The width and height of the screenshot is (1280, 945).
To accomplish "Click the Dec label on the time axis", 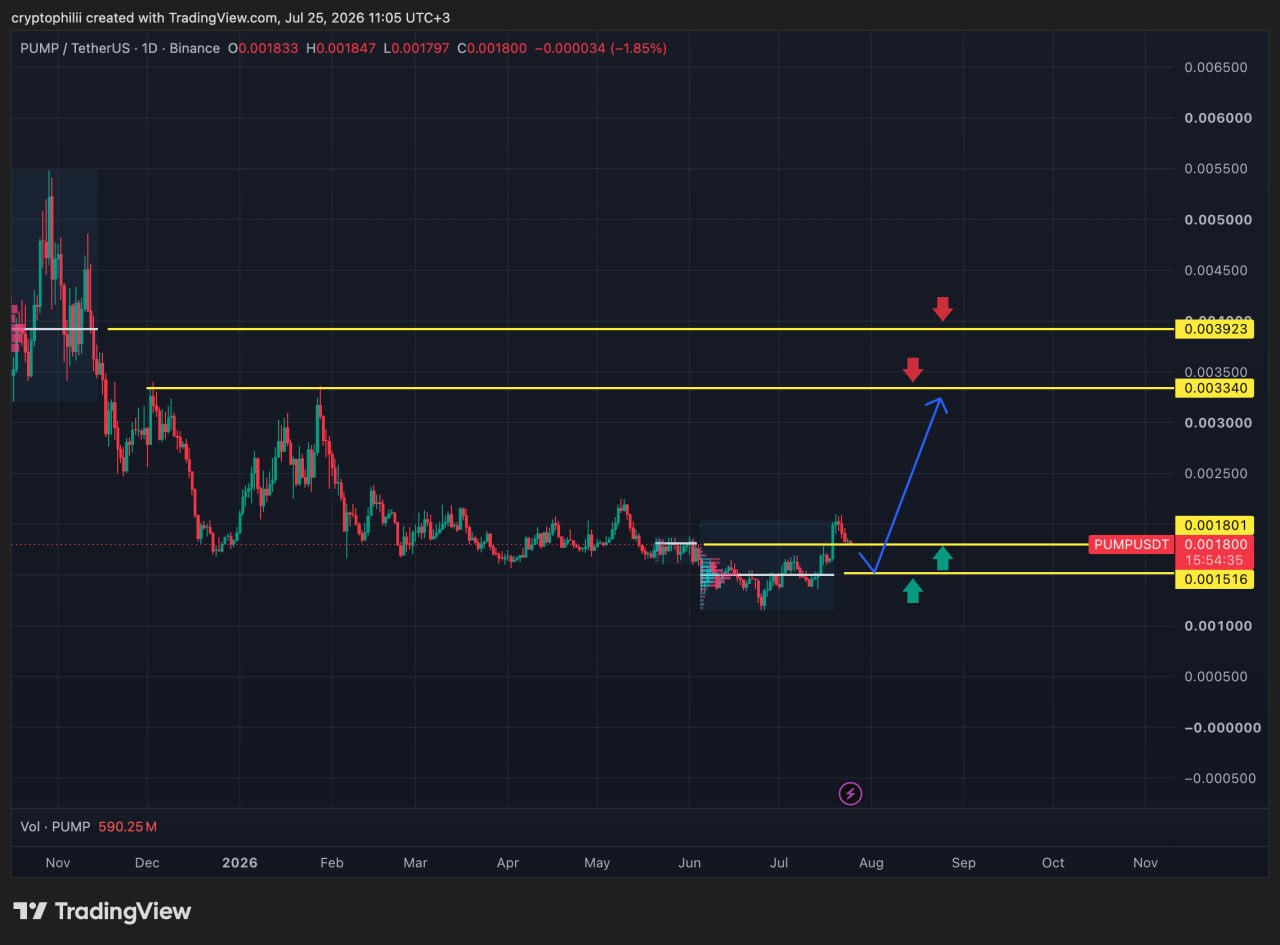I will coord(147,863).
